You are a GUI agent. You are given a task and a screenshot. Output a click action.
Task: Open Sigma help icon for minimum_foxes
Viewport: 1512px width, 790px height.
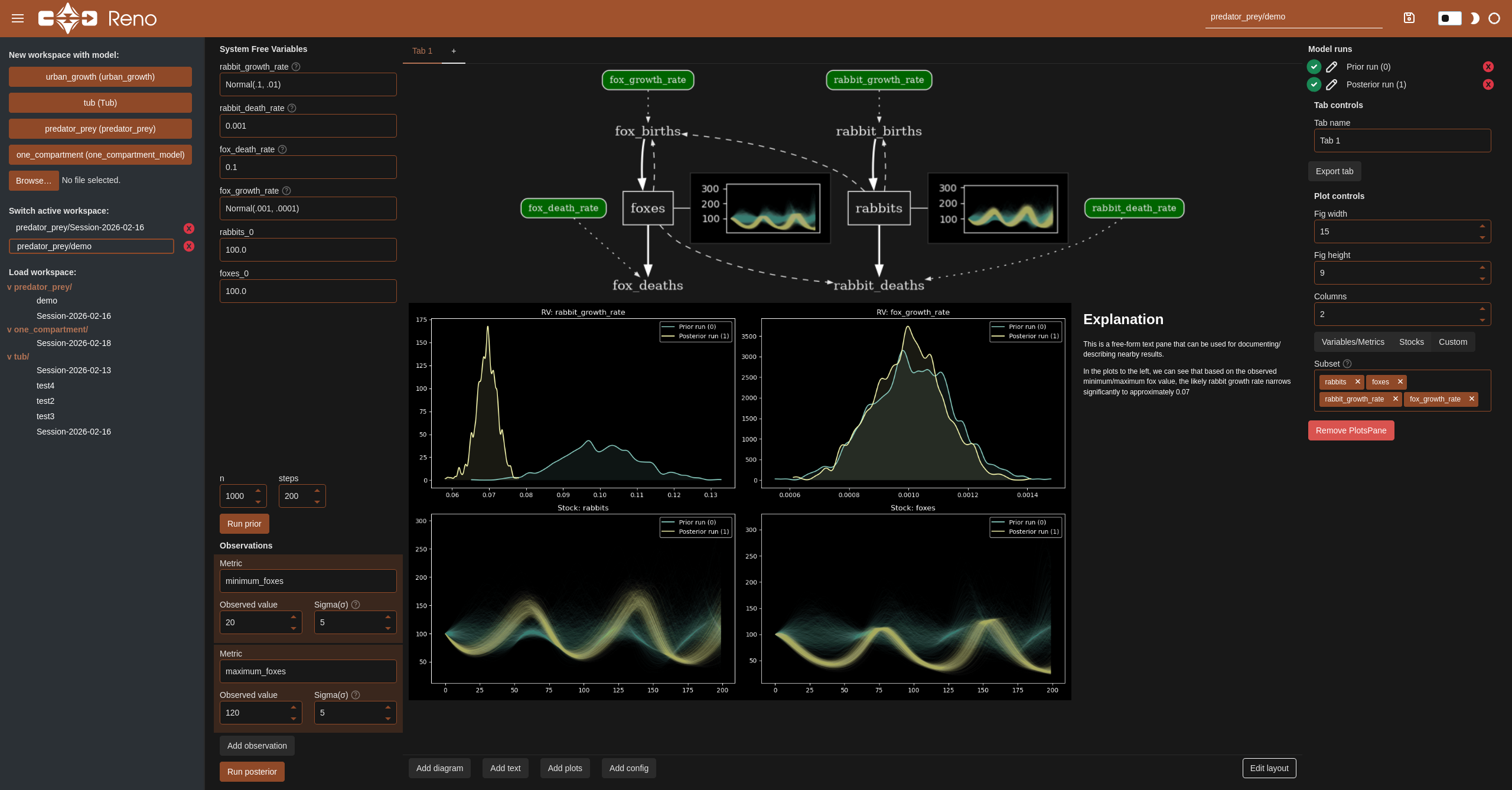pyautogui.click(x=356, y=605)
